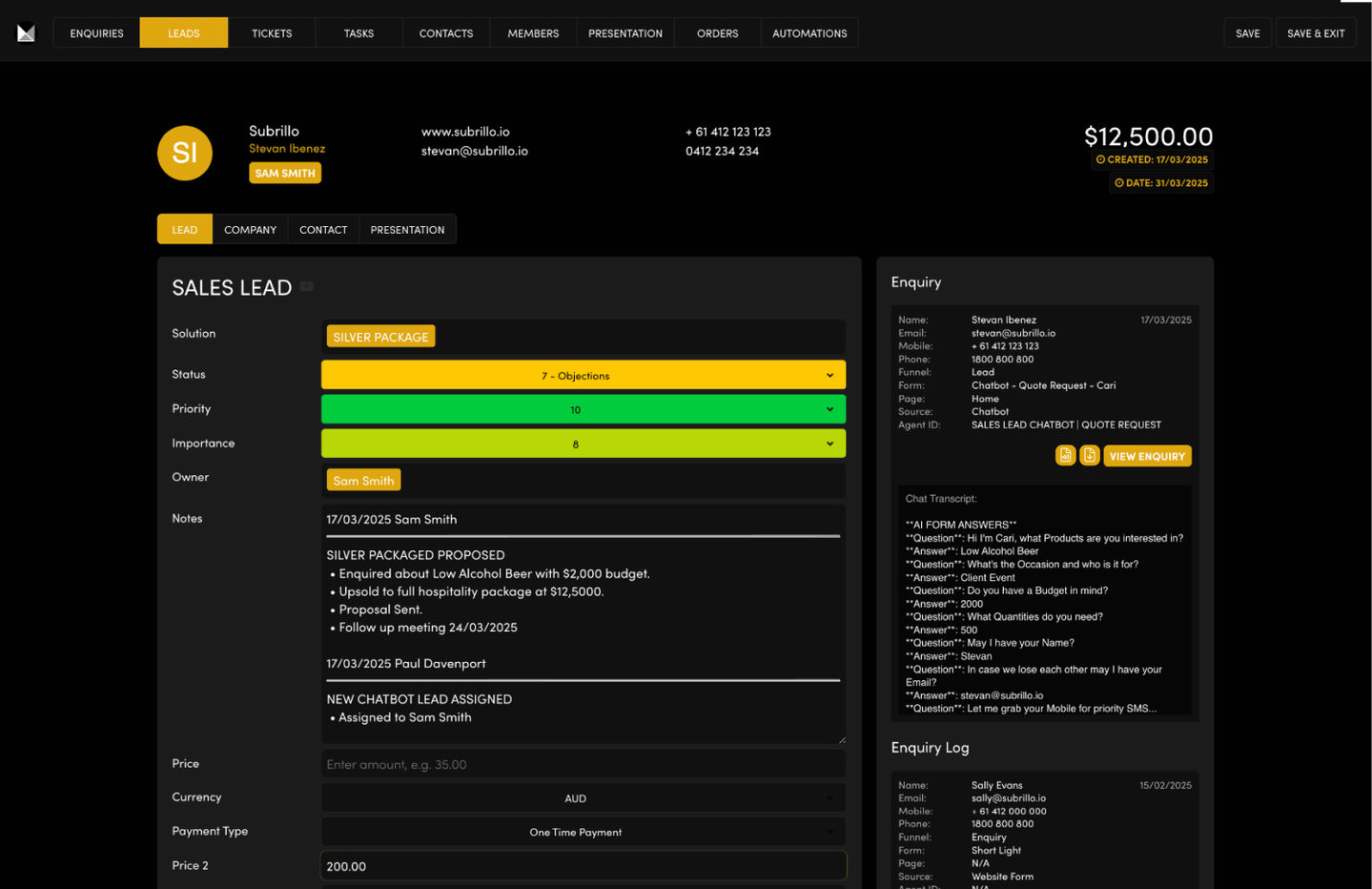Click the Save & Exit button

pos(1315,33)
